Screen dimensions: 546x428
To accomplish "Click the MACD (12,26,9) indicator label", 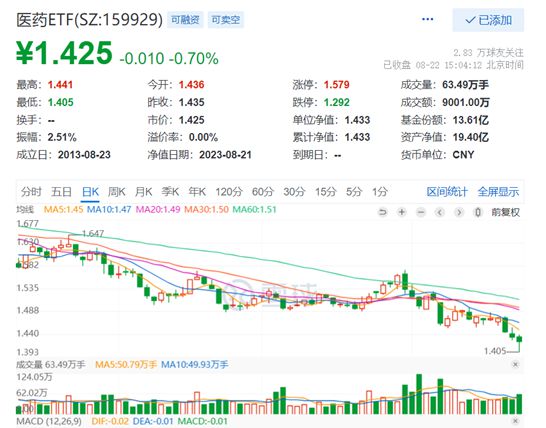I will [x=49, y=421].
